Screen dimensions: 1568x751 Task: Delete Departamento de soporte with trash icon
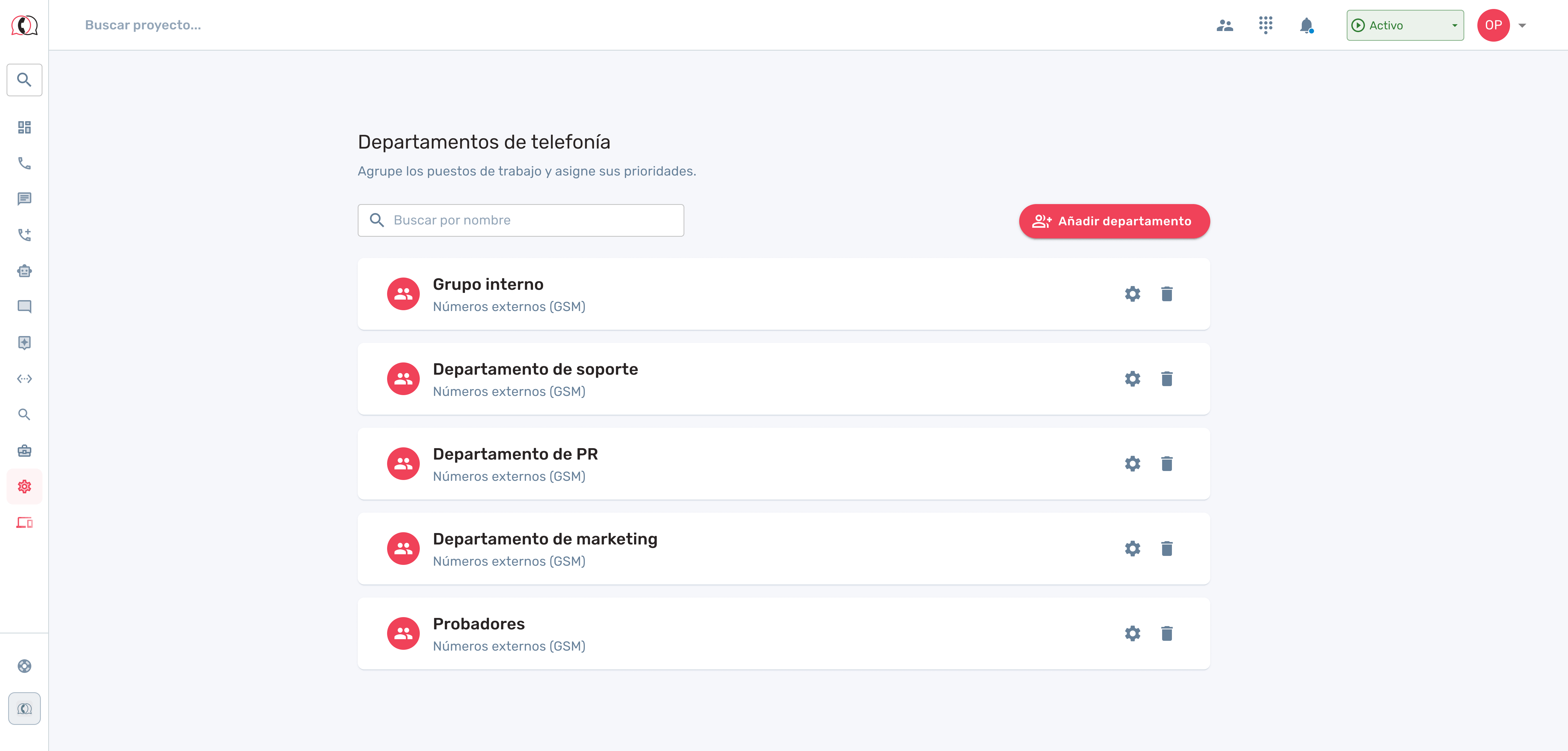point(1166,378)
